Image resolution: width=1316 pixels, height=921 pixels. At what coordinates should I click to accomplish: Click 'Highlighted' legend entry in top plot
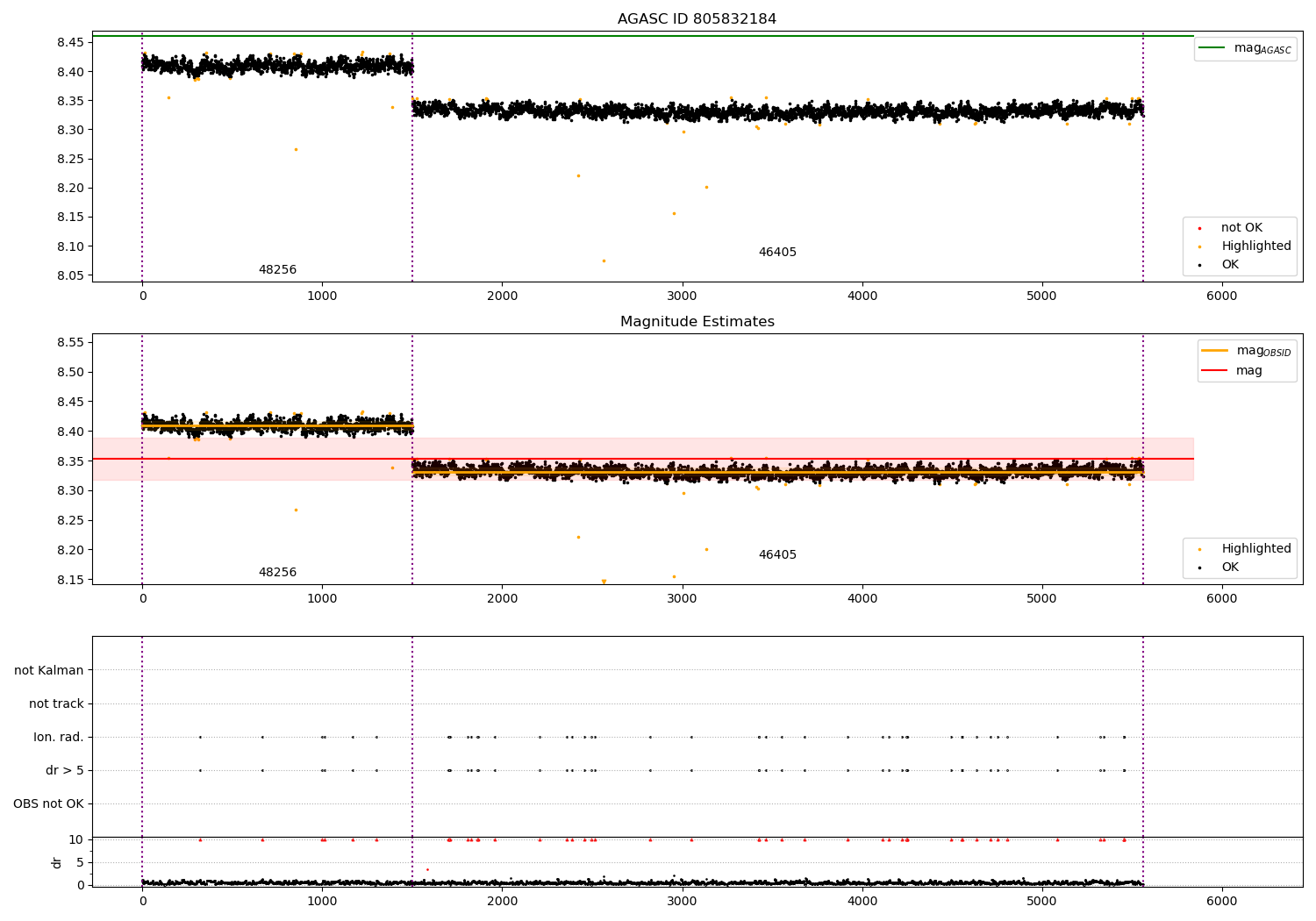1244,246
